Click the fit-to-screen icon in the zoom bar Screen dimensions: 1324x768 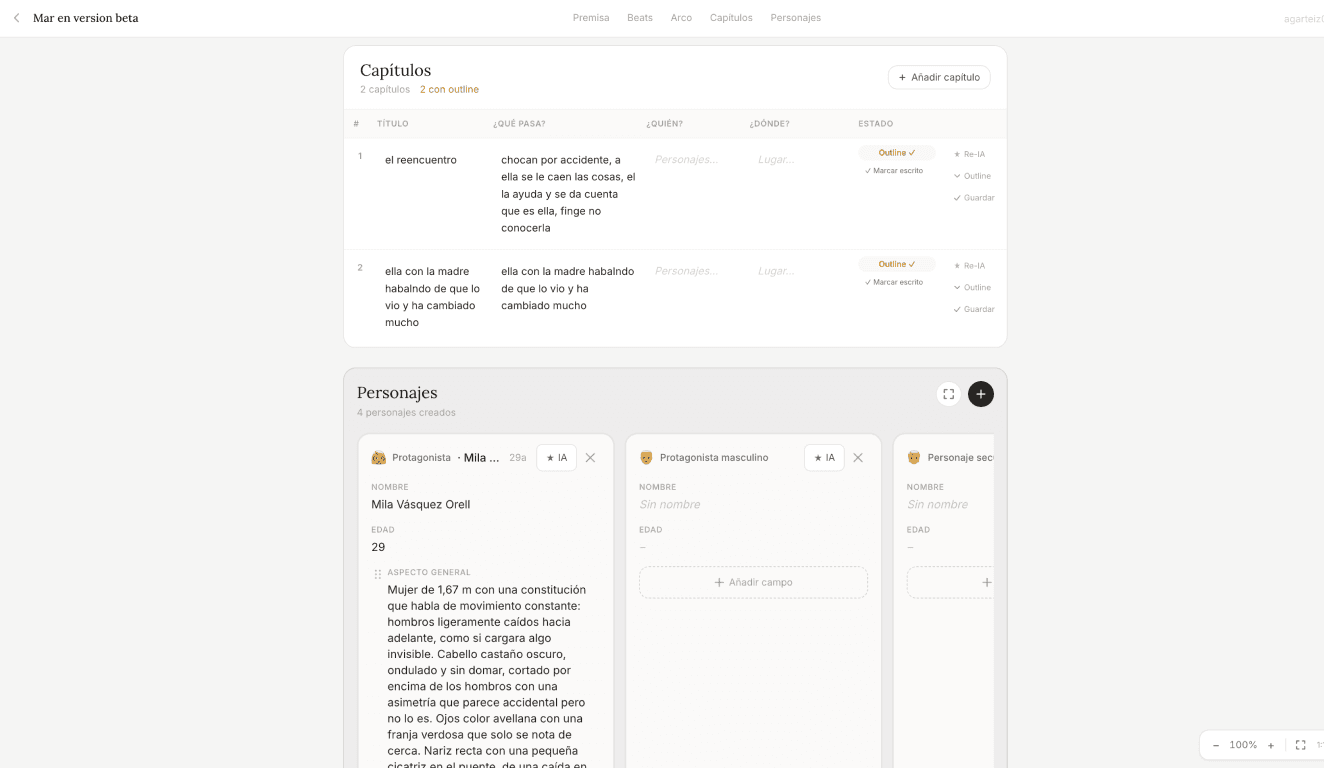click(x=1301, y=745)
